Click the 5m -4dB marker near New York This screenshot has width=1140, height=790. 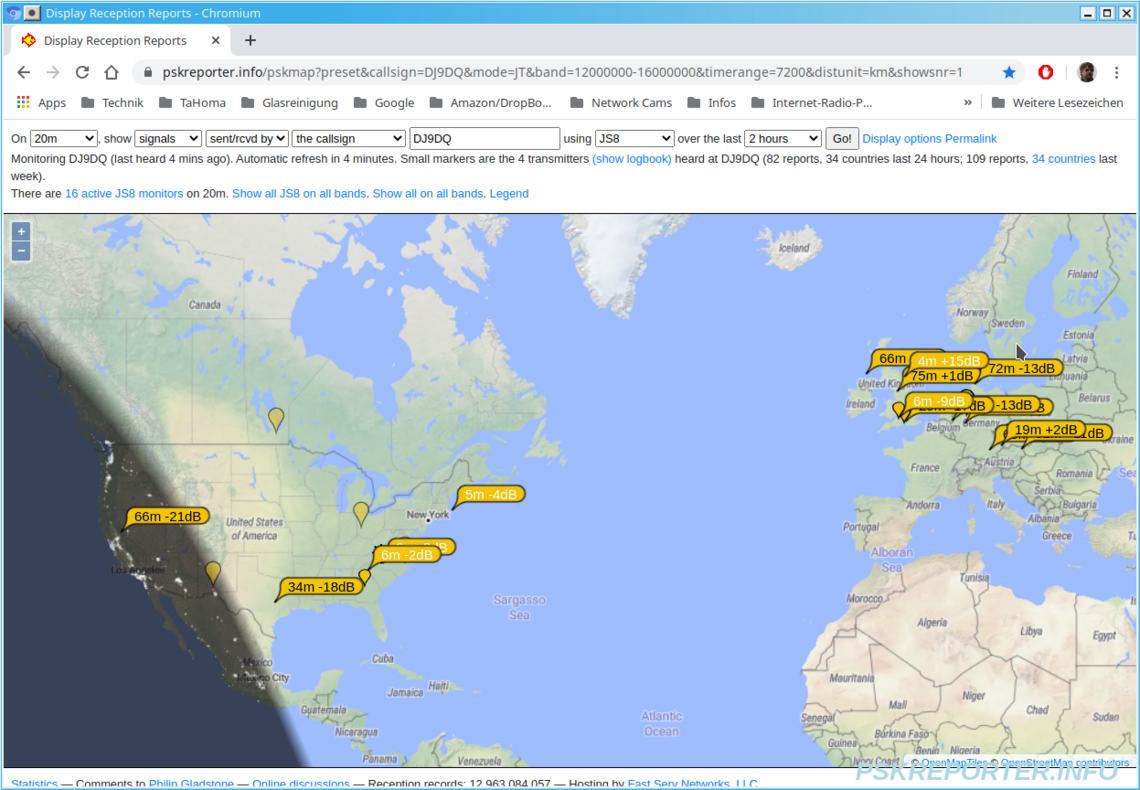pos(491,494)
